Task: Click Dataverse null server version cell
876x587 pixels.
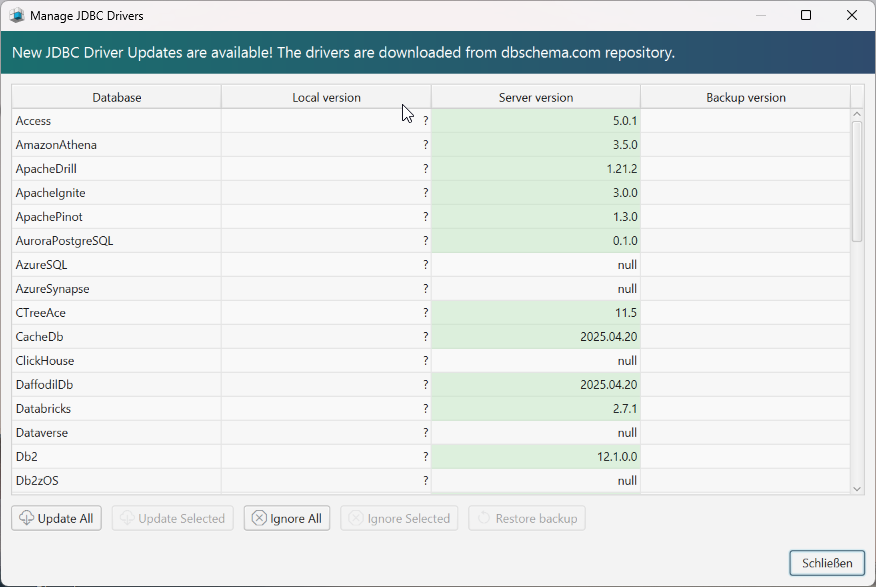Action: 536,433
